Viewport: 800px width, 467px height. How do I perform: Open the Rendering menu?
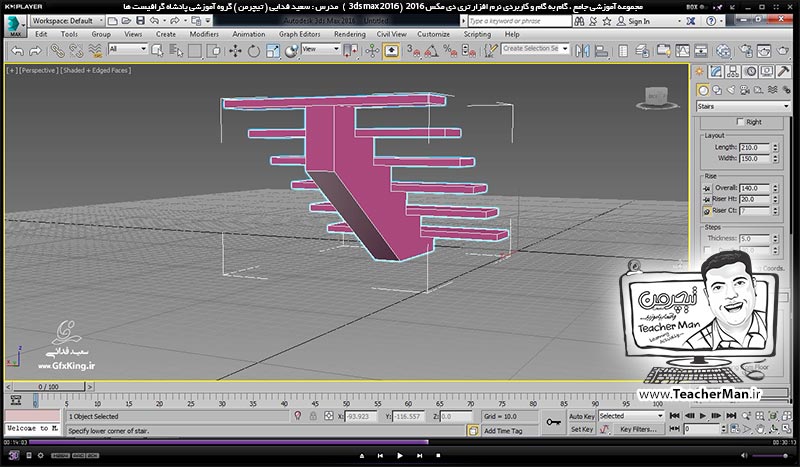coord(350,34)
